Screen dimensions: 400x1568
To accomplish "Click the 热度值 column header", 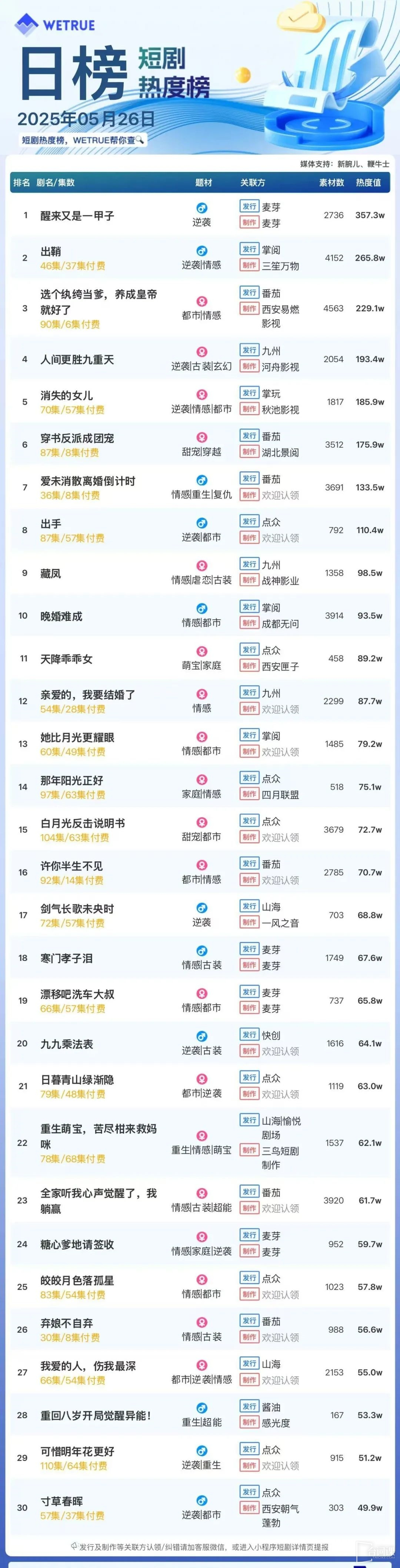I will (x=368, y=183).
